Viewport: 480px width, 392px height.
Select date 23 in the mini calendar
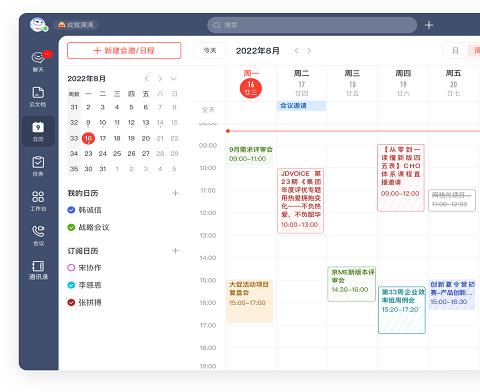point(88,154)
